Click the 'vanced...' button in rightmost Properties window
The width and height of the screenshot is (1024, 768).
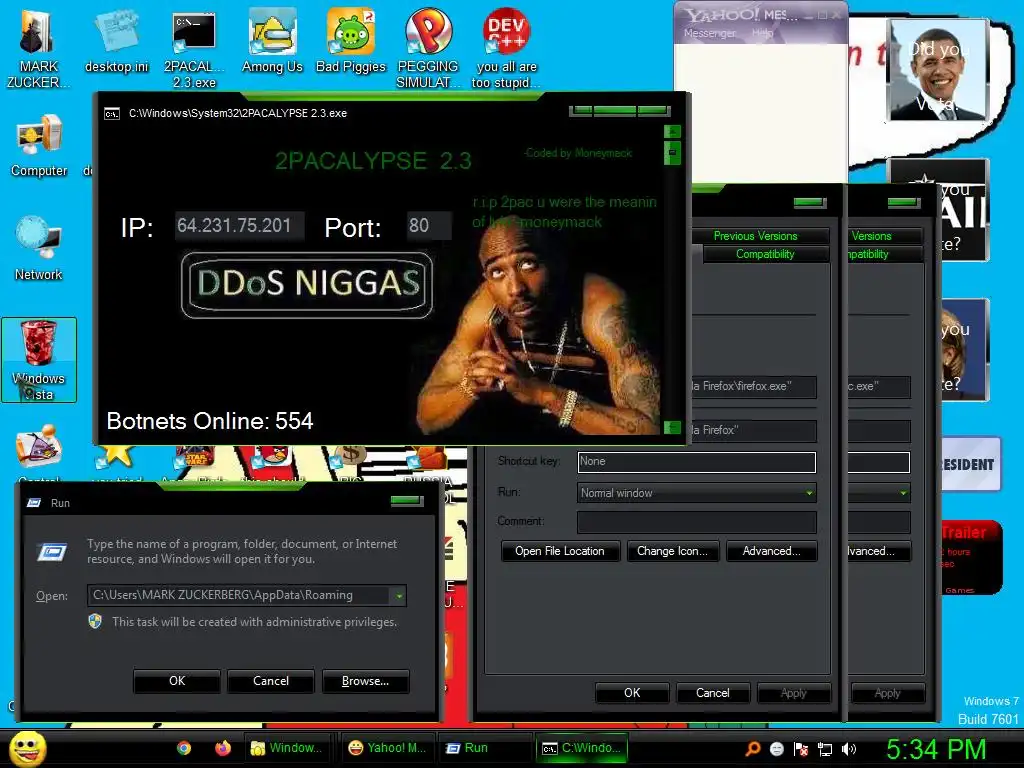[879, 551]
